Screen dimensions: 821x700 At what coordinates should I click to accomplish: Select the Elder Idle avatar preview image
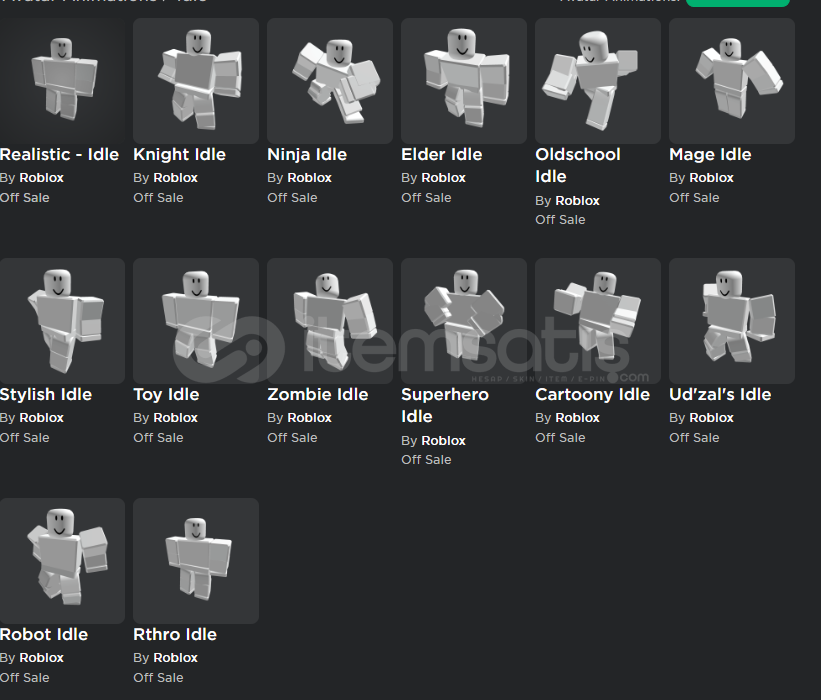click(x=464, y=81)
